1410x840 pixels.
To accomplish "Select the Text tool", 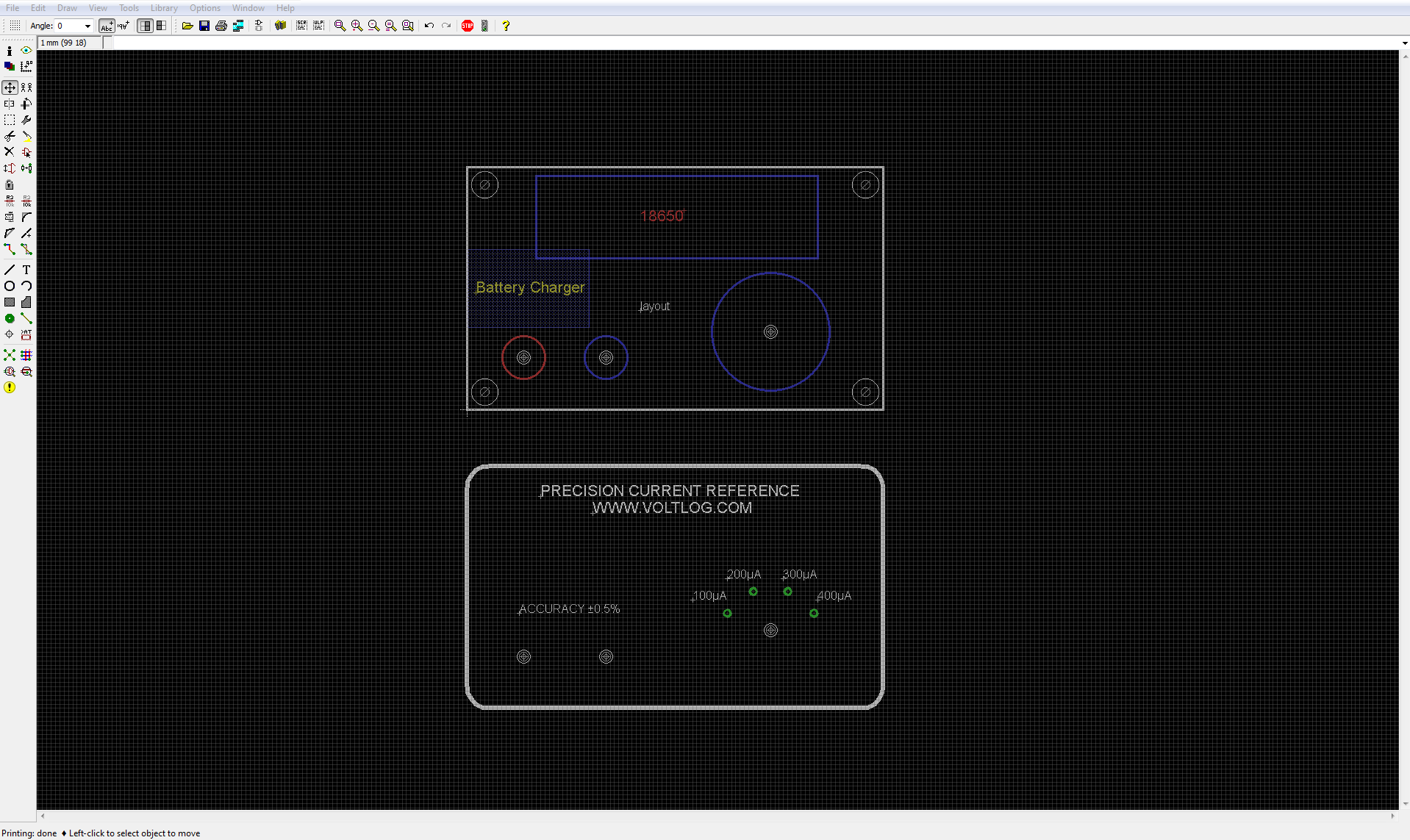I will (26, 270).
